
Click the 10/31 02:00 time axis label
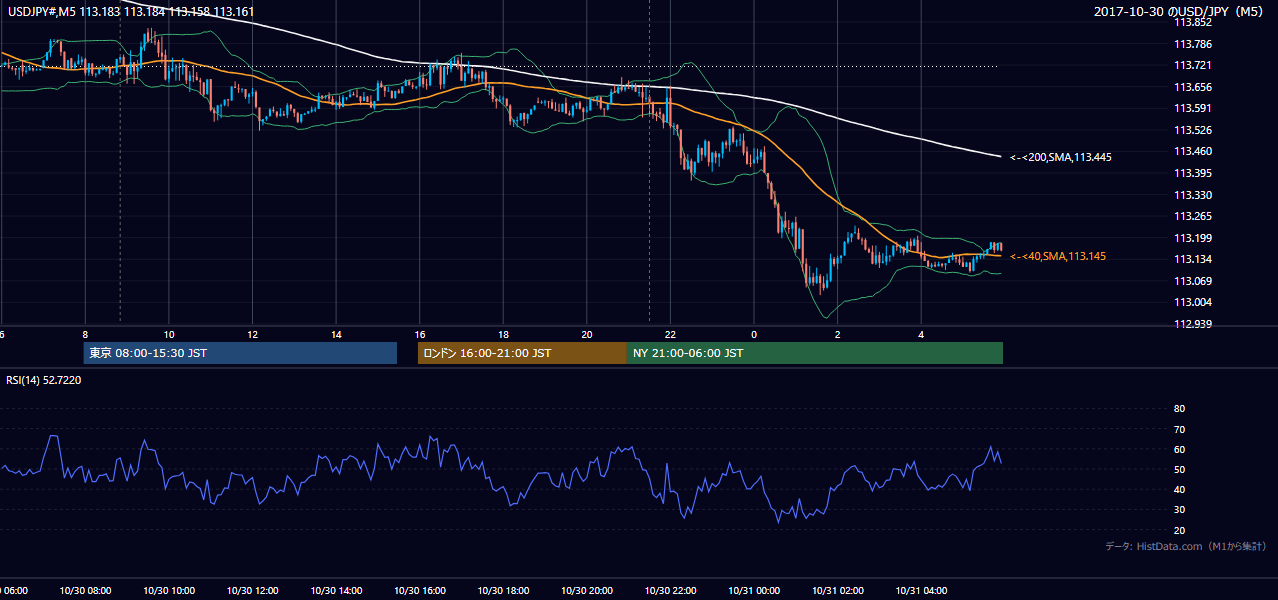point(838,591)
